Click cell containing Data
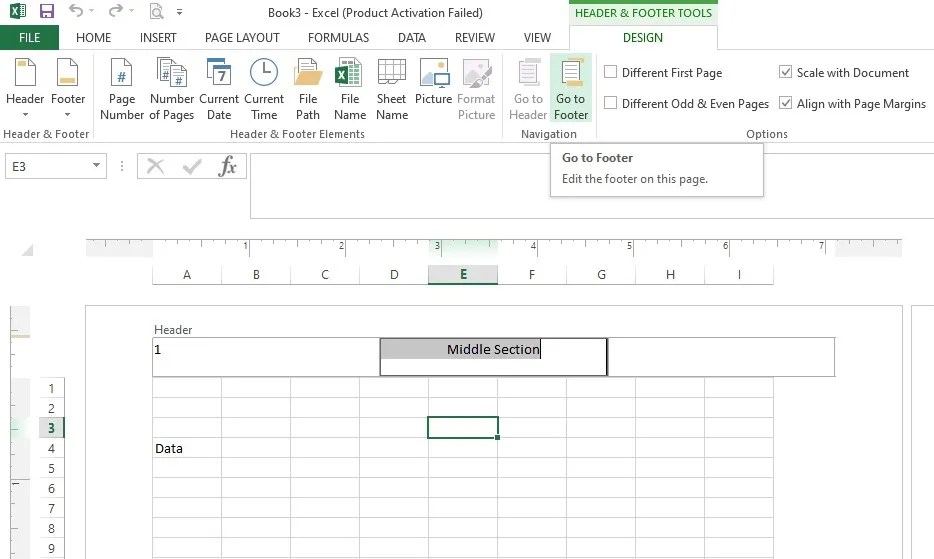 [186, 448]
